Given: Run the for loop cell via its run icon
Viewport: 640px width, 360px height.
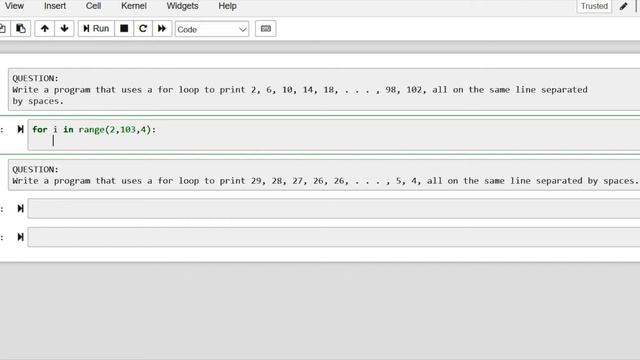Looking at the screenshot, I should click(x=20, y=129).
